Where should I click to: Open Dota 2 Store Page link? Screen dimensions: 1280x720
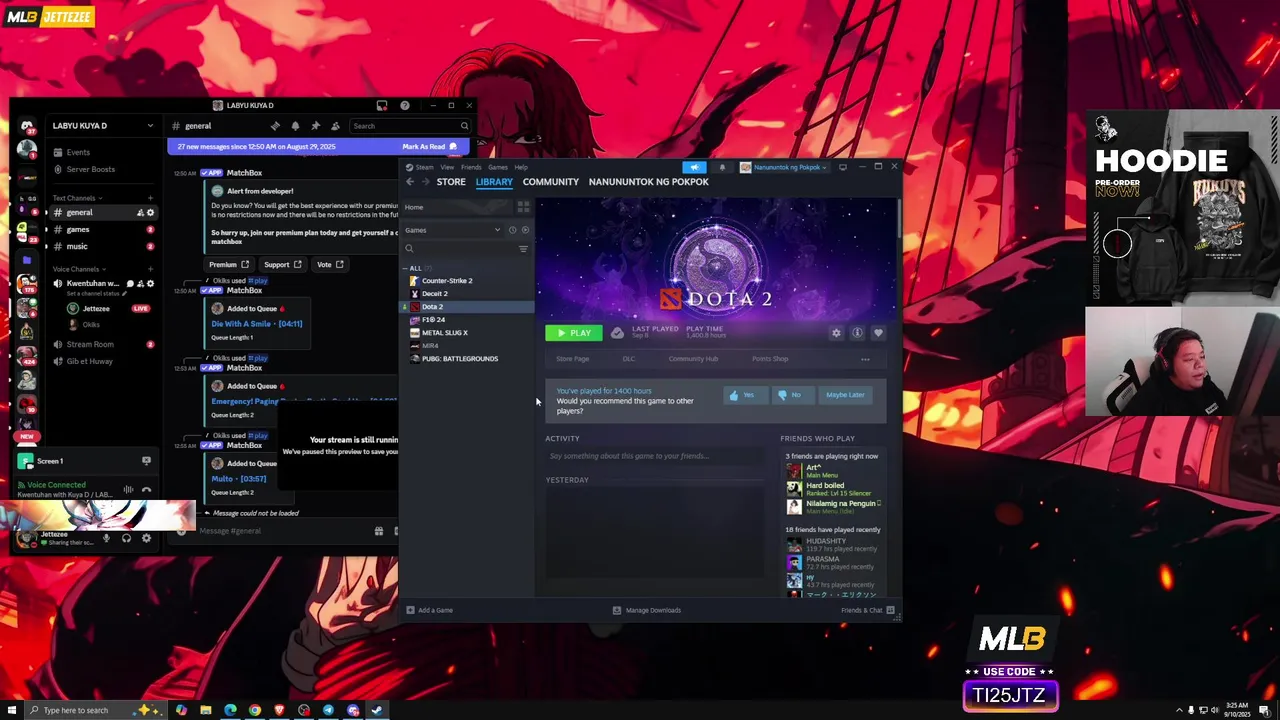573,359
